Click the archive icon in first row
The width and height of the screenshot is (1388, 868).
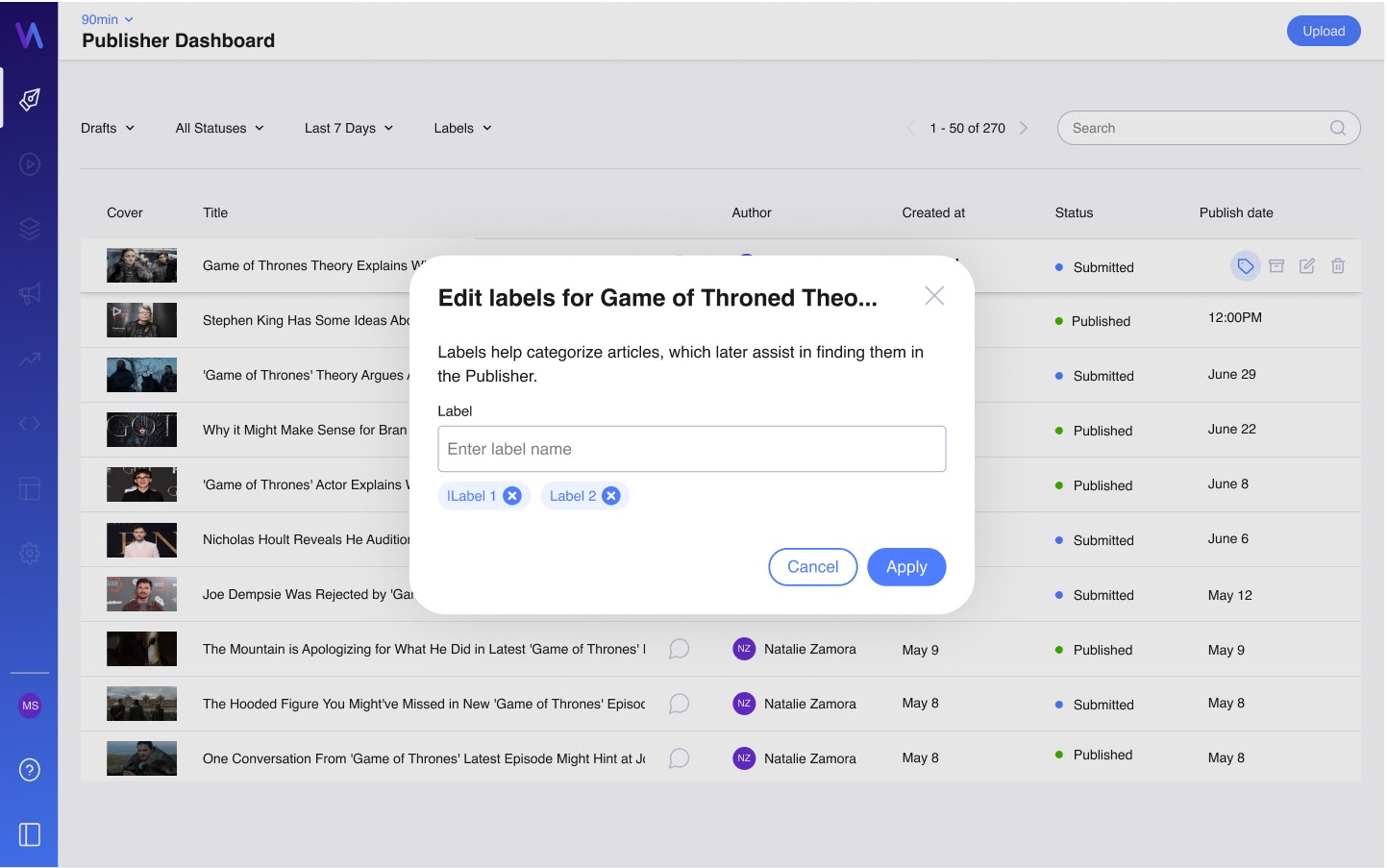tap(1276, 266)
